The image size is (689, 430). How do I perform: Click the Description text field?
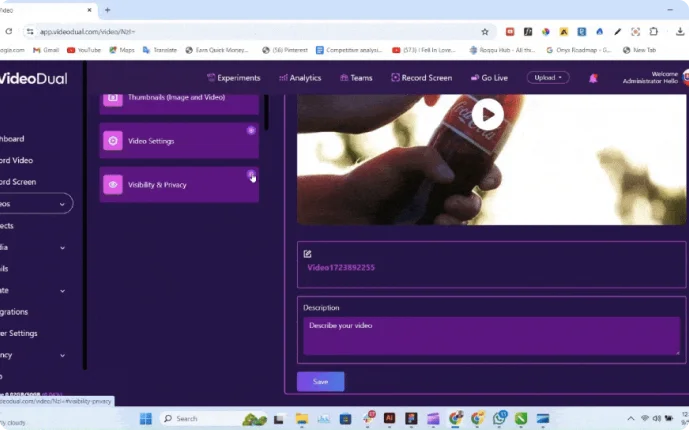491,336
